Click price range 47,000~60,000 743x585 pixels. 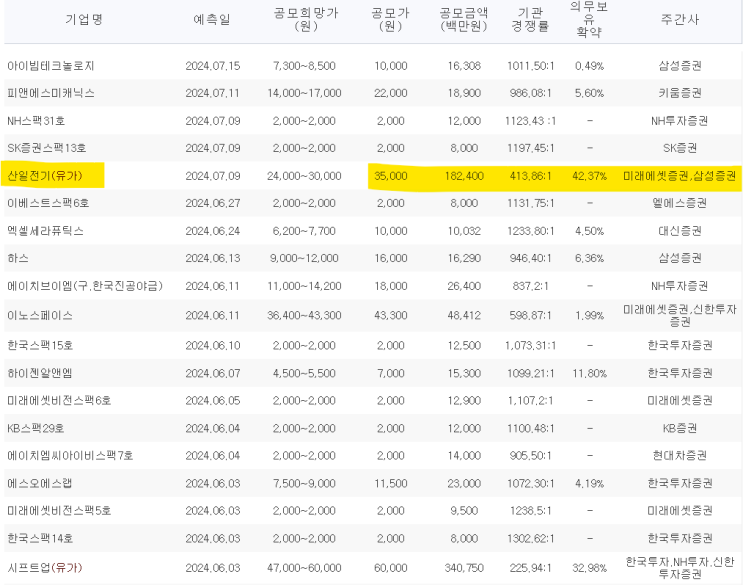[304, 567]
